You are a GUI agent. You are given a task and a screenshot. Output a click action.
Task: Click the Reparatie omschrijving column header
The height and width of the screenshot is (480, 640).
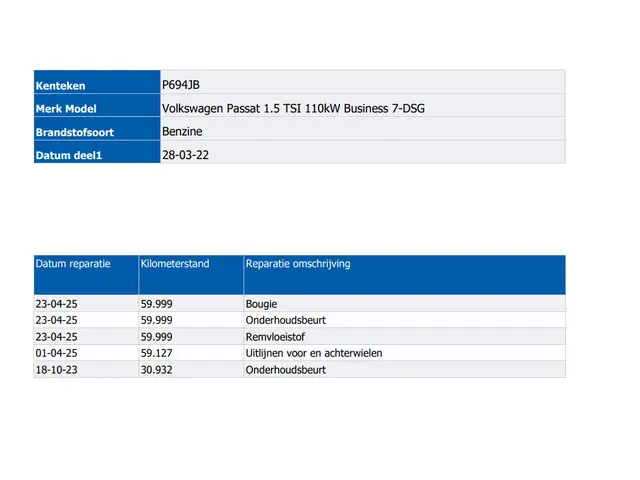click(x=297, y=264)
